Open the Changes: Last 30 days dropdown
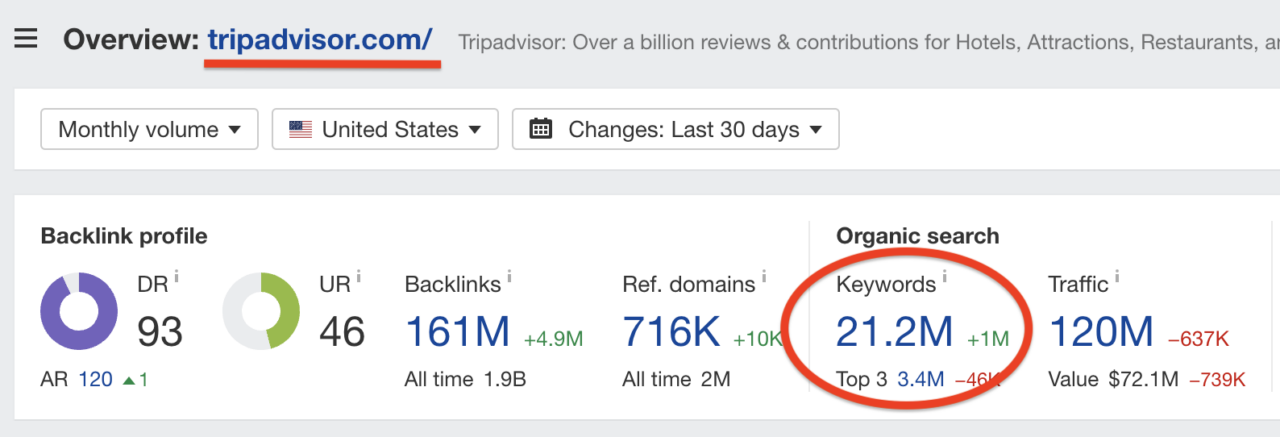 675,129
